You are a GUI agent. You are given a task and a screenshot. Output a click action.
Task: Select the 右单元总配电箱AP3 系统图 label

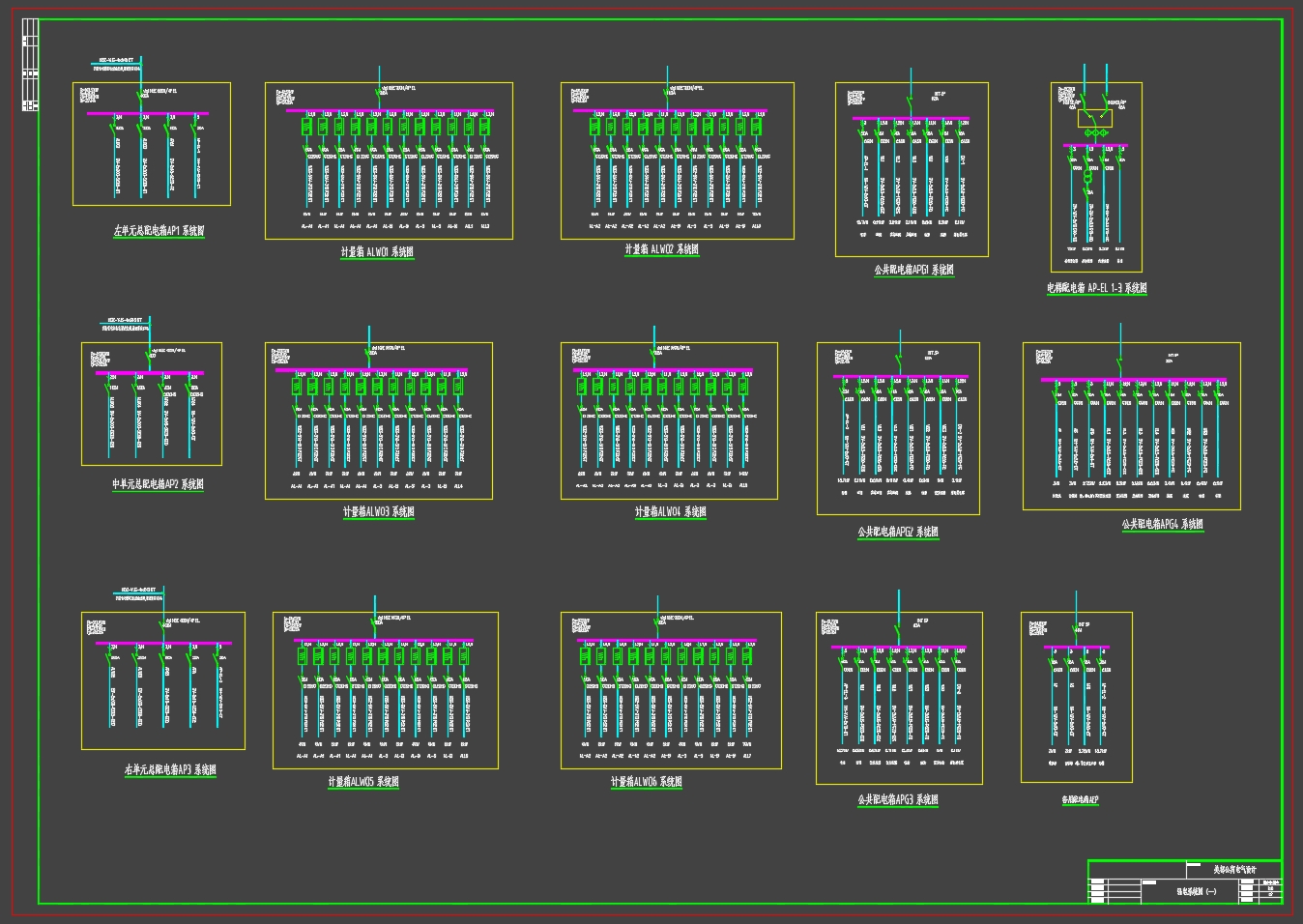click(x=170, y=770)
